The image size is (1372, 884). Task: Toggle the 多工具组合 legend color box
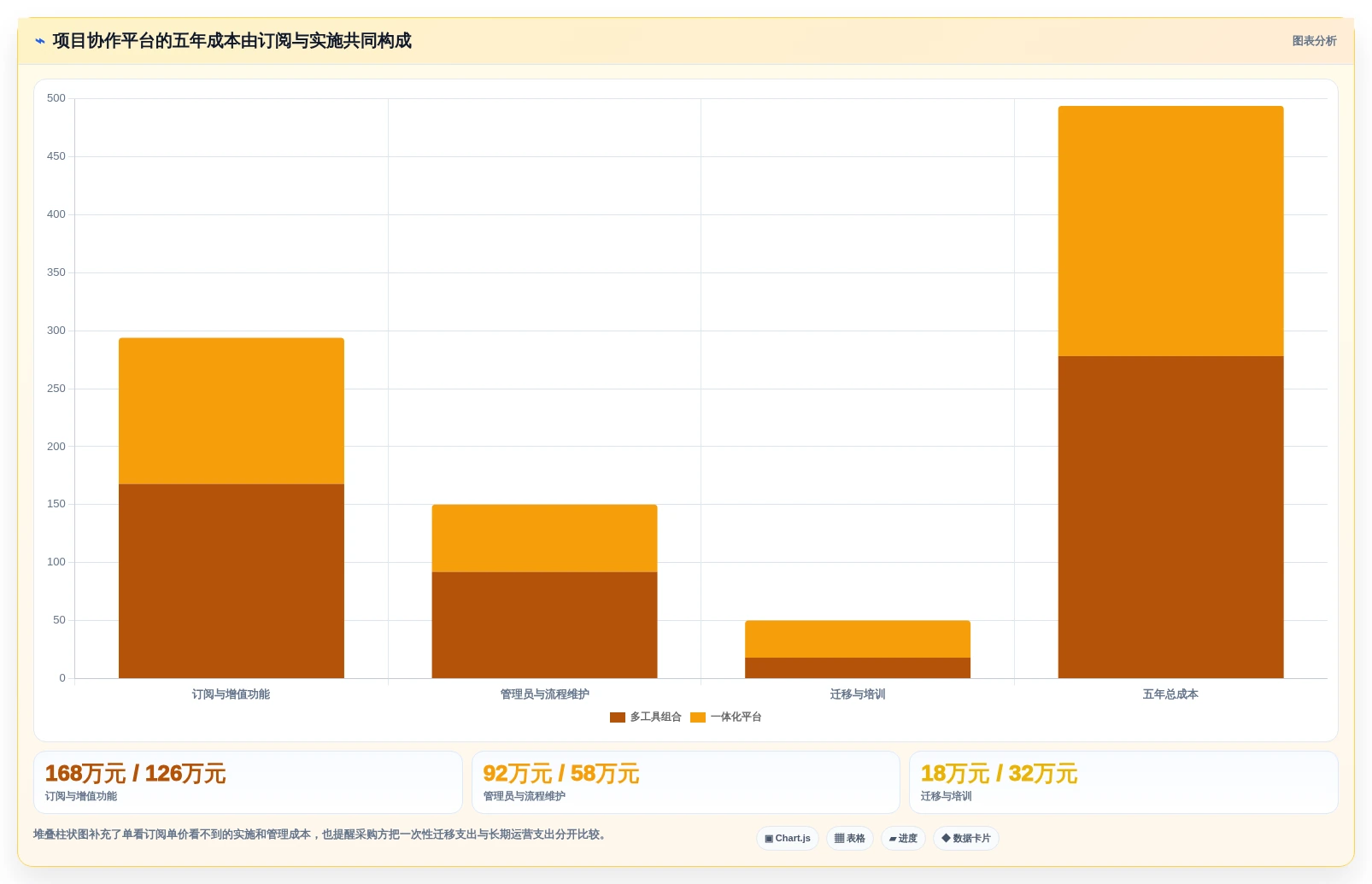click(x=618, y=717)
